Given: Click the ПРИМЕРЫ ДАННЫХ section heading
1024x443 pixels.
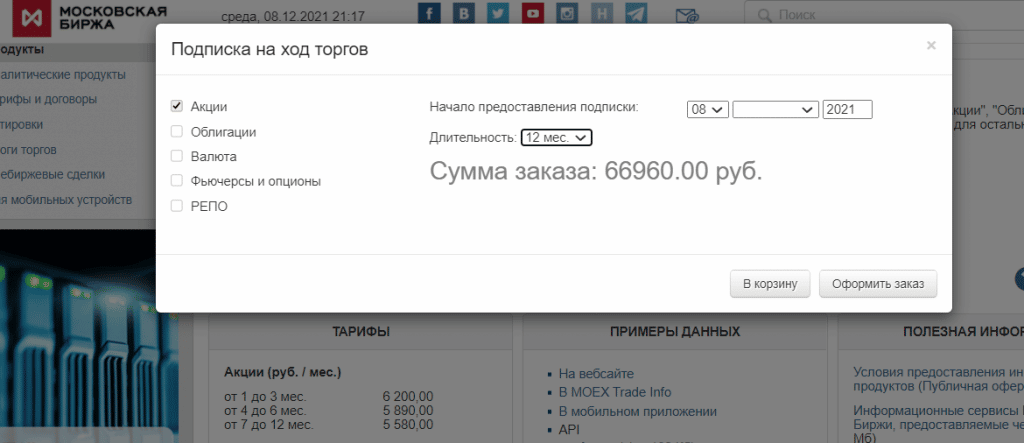Looking at the screenshot, I should (x=675, y=332).
